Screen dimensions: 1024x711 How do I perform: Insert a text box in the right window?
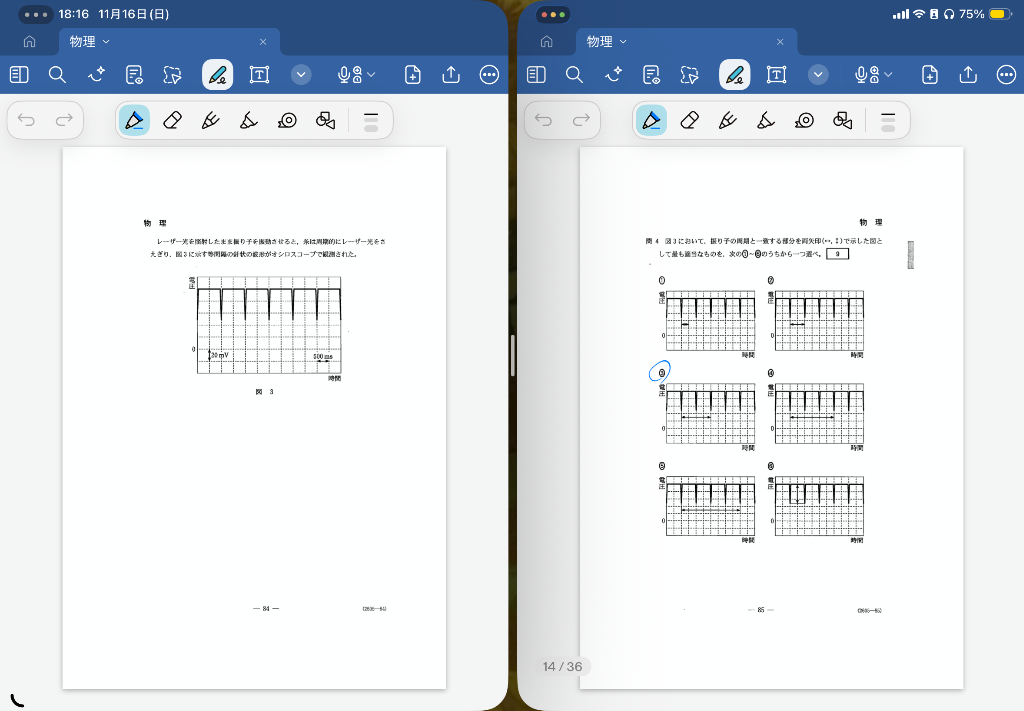(x=776, y=75)
